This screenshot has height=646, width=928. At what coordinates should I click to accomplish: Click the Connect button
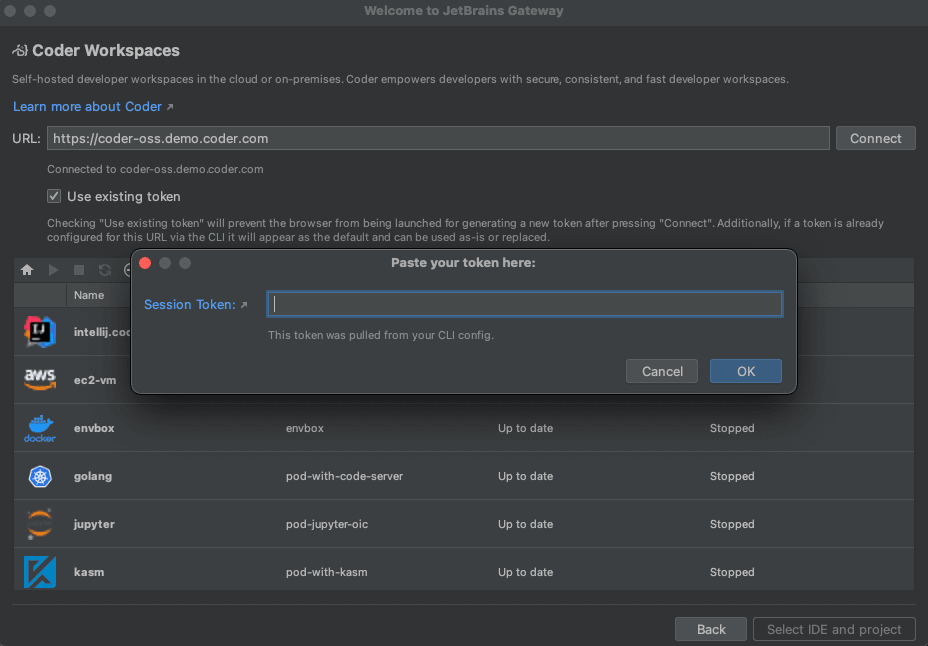point(875,138)
